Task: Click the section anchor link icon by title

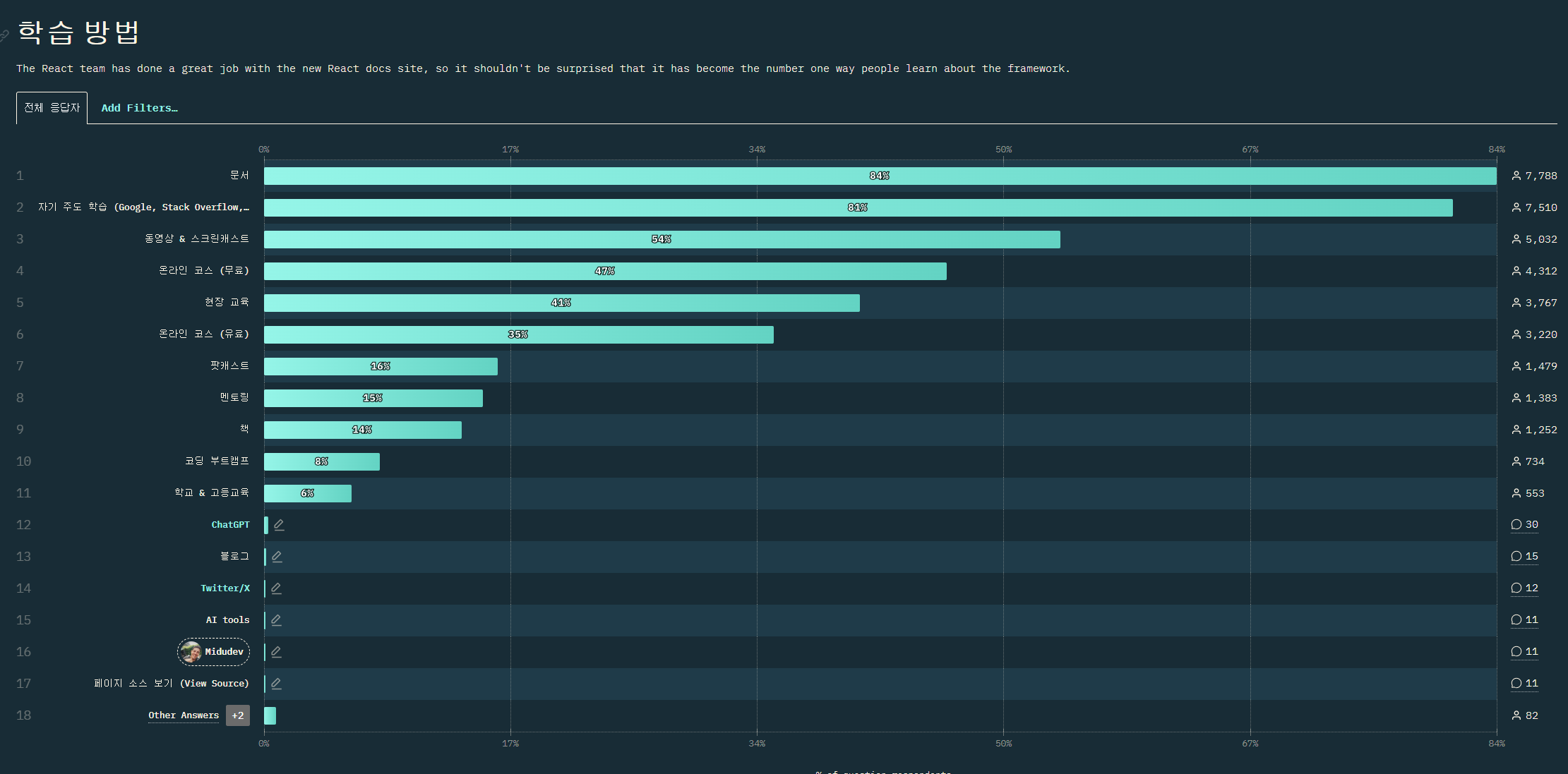Action: [4, 35]
